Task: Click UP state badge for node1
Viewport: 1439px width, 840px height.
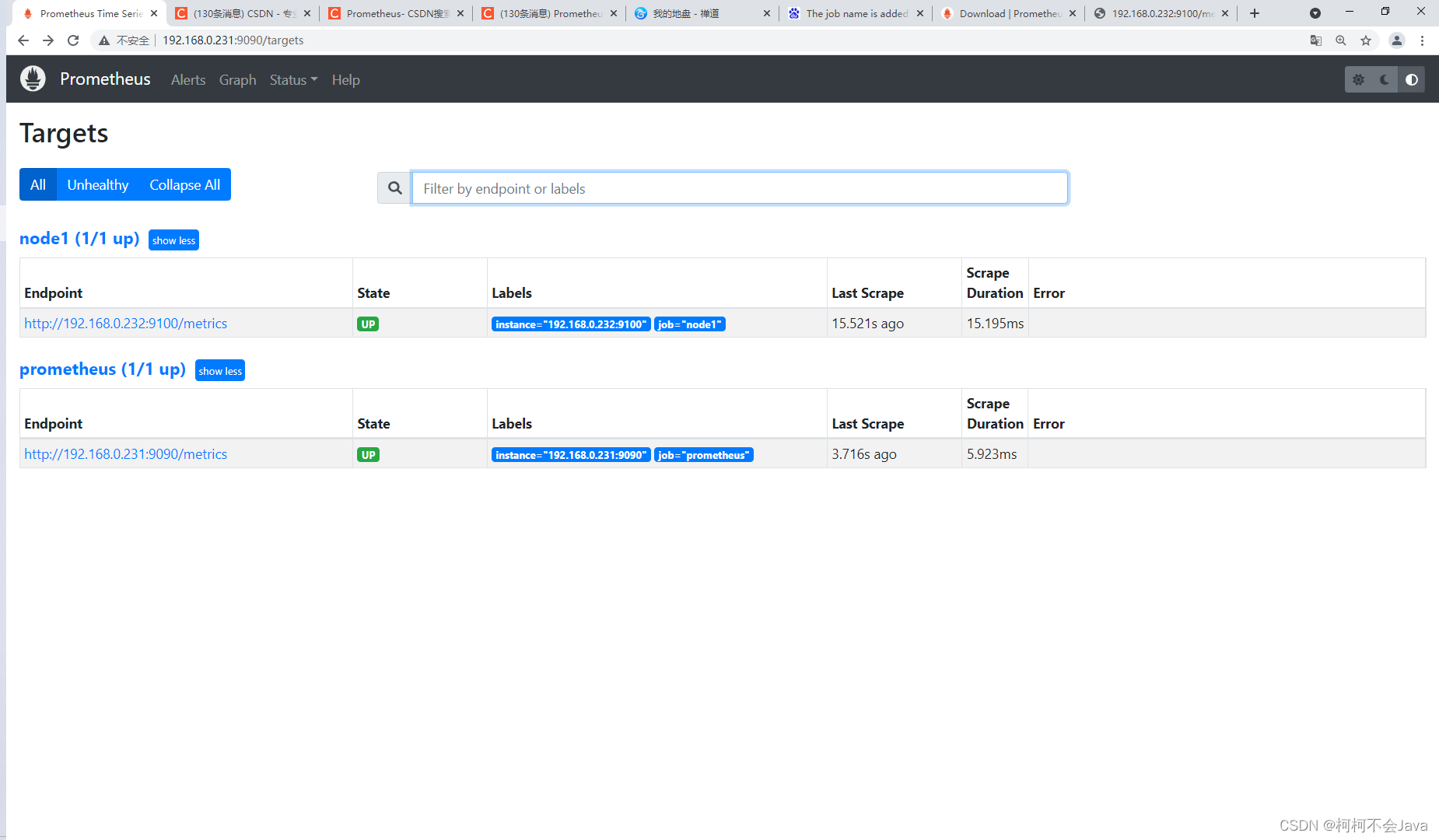Action: [368, 324]
